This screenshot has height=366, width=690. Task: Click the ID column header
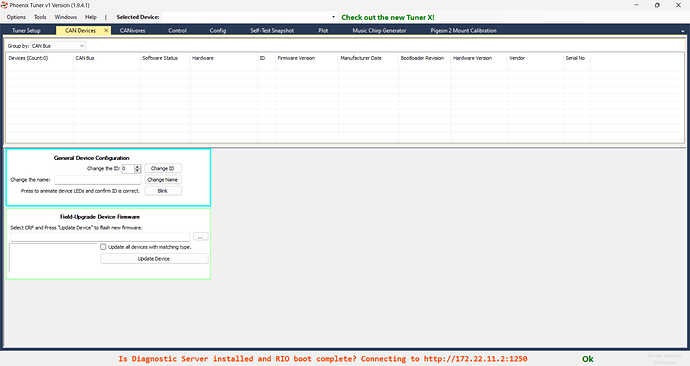(266, 58)
